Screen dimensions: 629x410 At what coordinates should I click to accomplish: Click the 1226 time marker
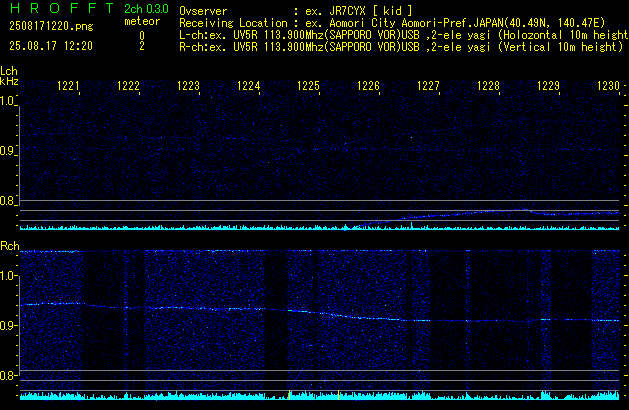(x=368, y=86)
